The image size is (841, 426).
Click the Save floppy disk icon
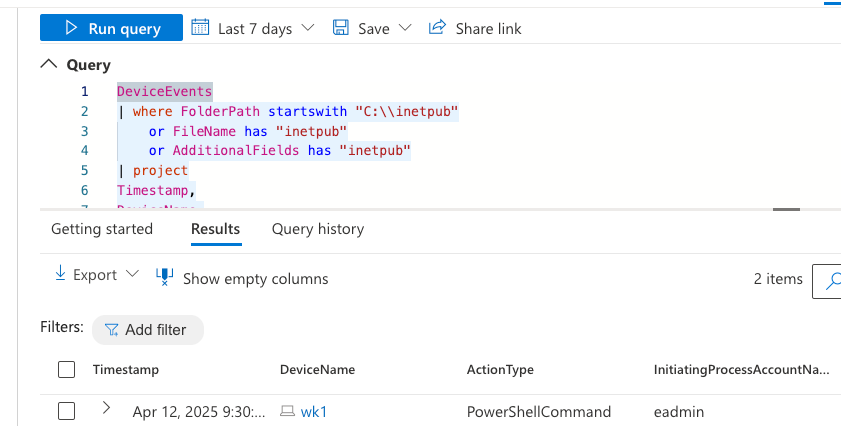[341, 28]
